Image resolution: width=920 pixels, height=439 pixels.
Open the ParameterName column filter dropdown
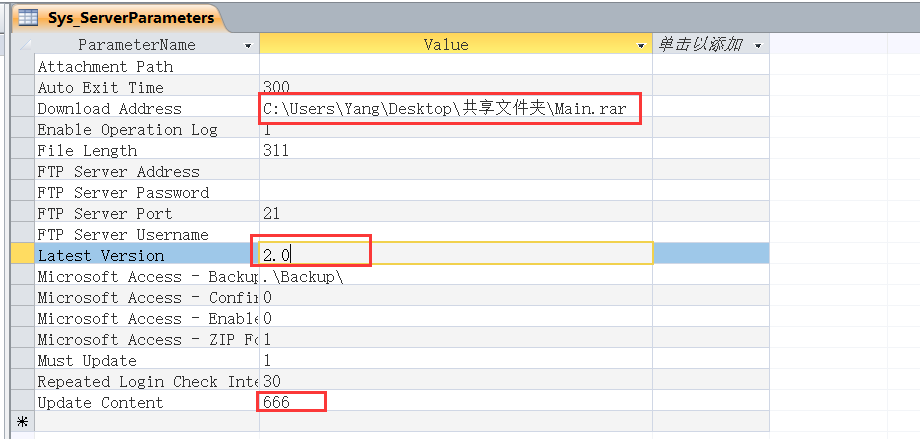coord(248,45)
